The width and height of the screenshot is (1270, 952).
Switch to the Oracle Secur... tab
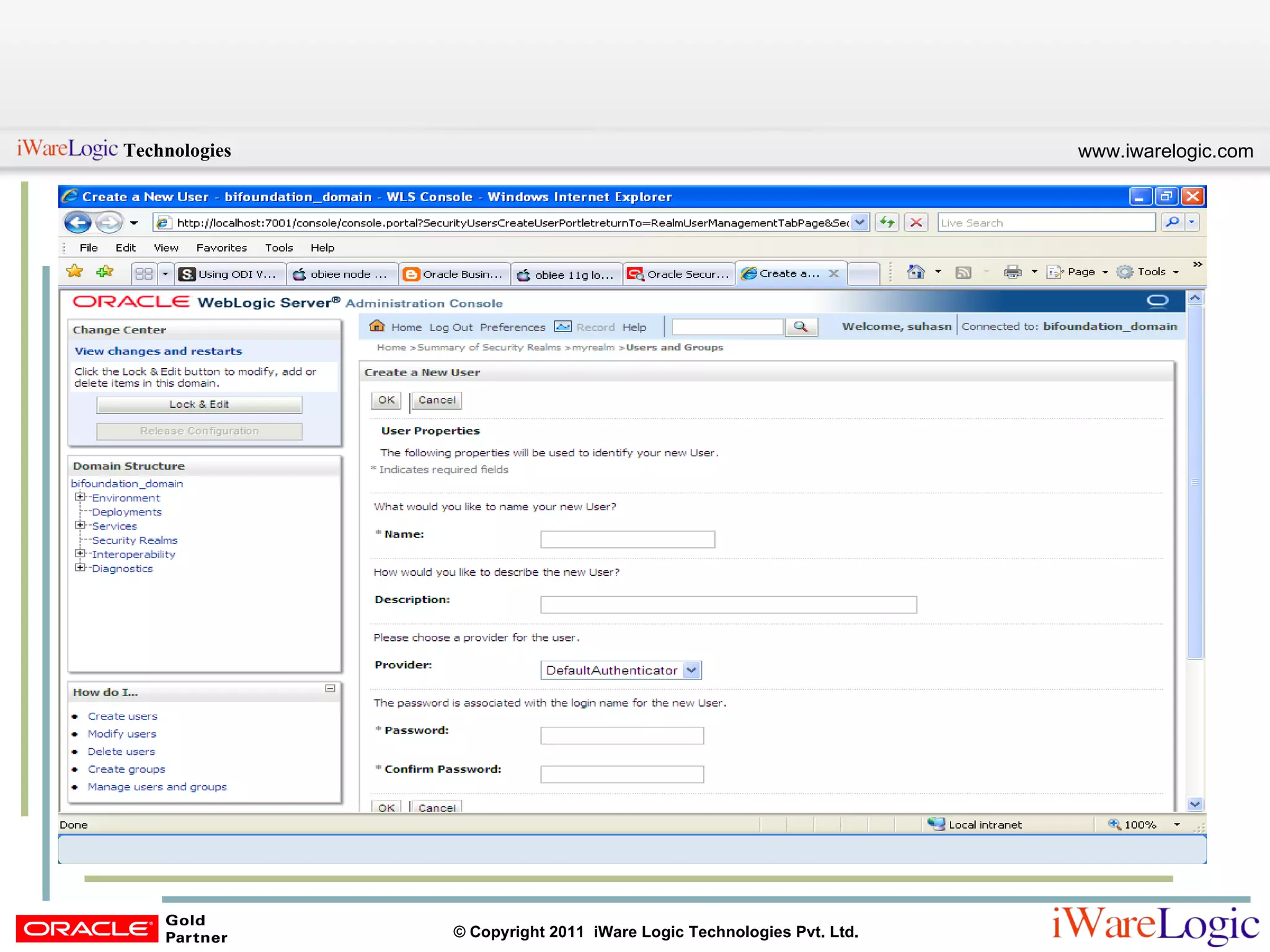coord(678,274)
